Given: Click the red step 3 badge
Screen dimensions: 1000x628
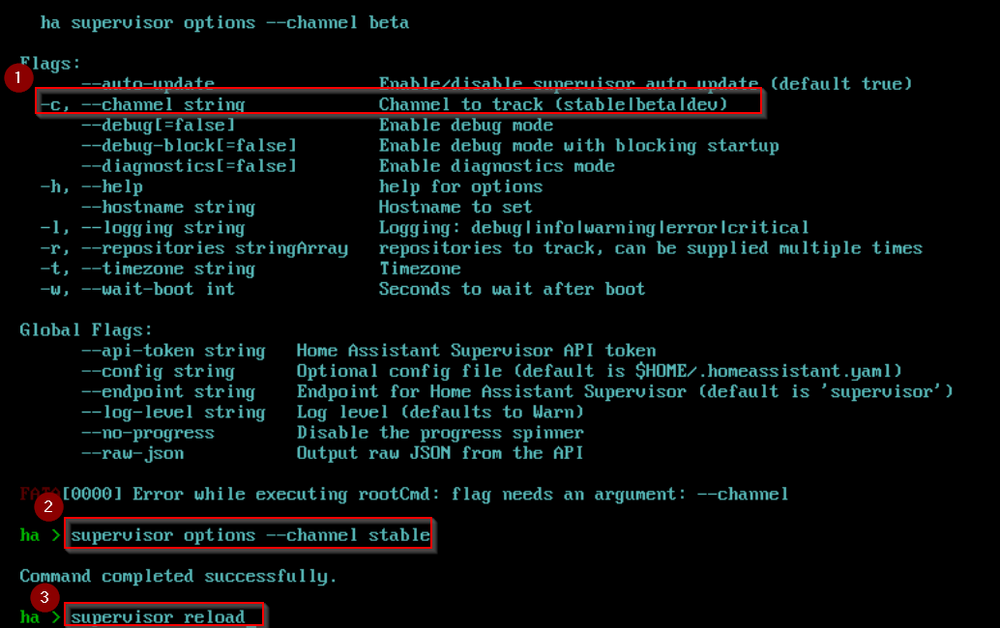Looking at the screenshot, I should 44,598.
